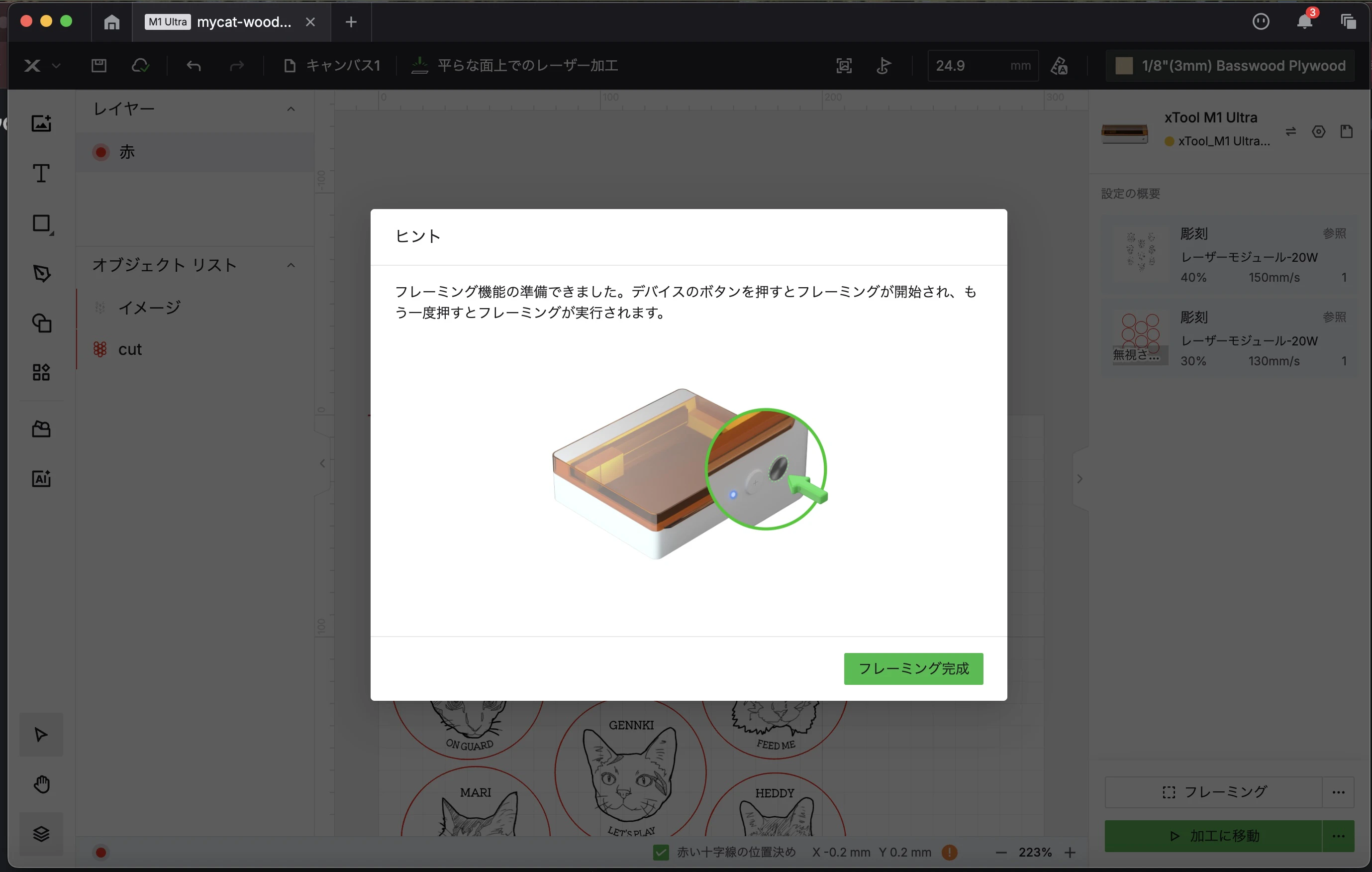Click the auto-measure distance icon
The height and width of the screenshot is (872, 1372).
883,66
